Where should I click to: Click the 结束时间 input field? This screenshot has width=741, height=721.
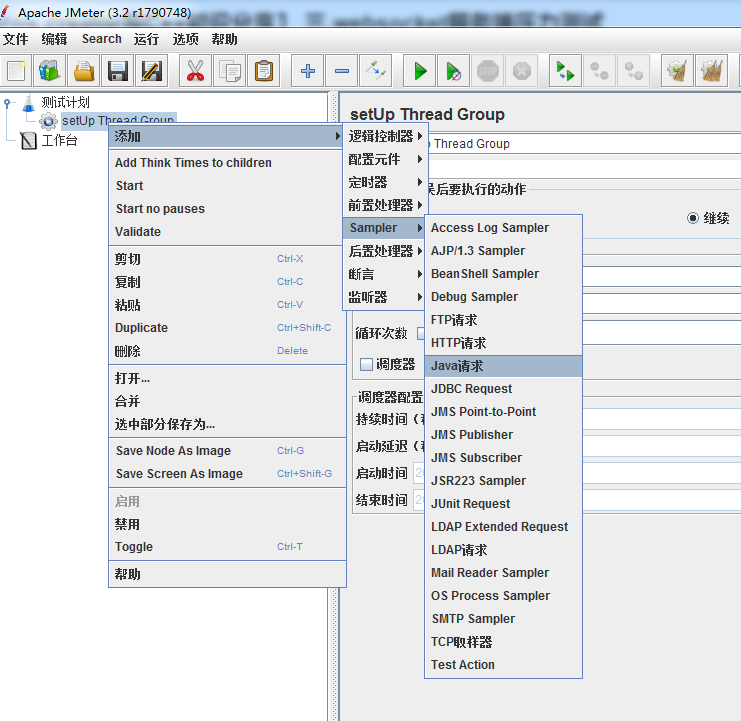click(577, 500)
